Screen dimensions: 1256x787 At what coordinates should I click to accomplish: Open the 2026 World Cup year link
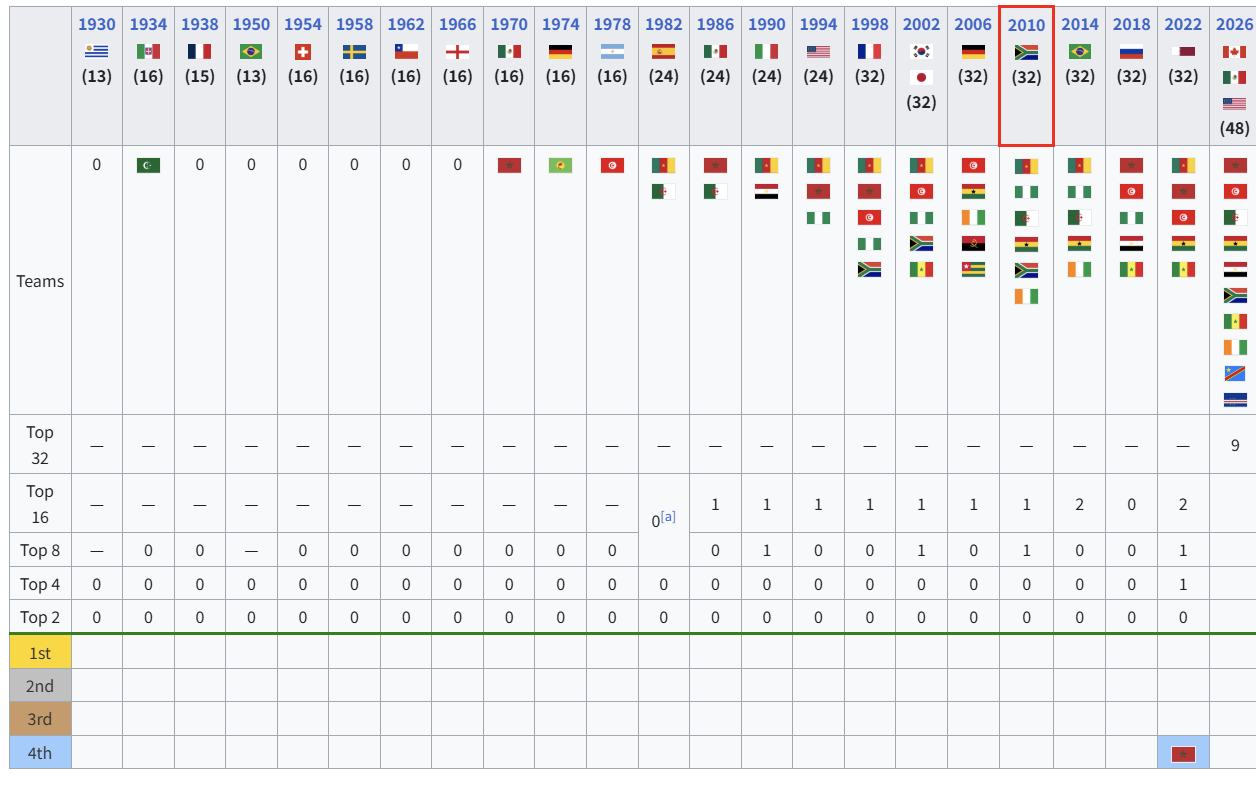(x=1235, y=24)
